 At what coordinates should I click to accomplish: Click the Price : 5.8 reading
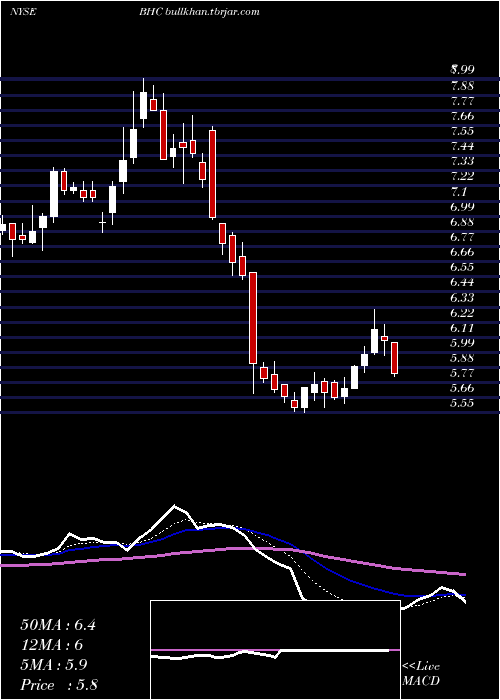pos(59,685)
